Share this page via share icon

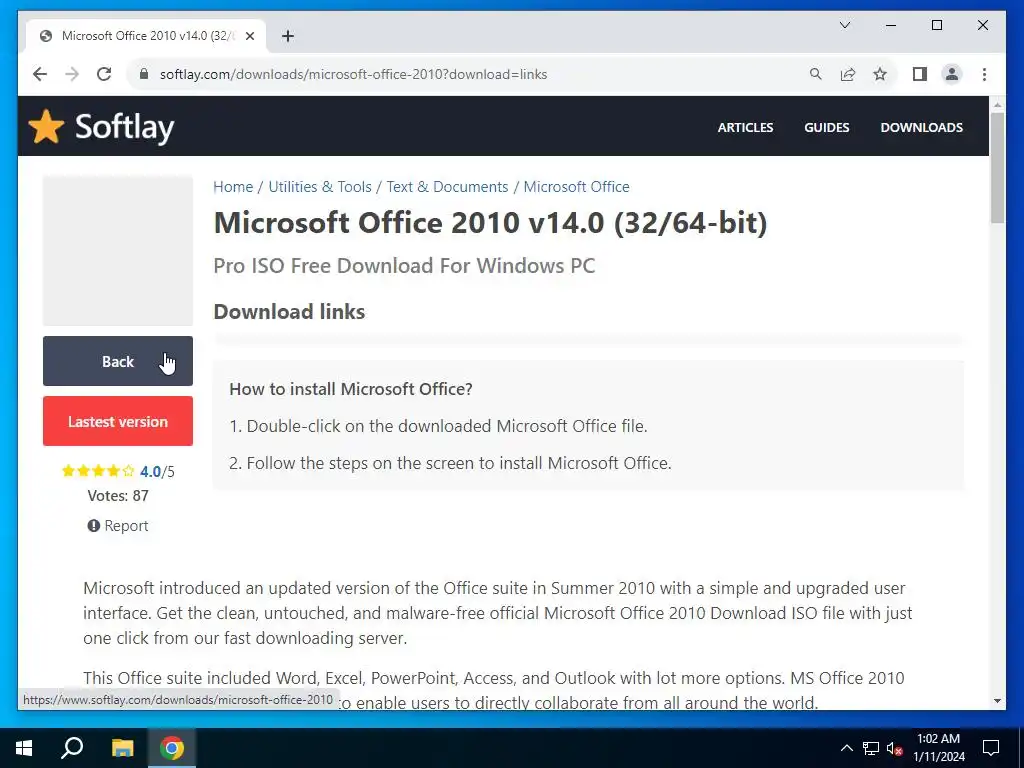click(x=848, y=74)
